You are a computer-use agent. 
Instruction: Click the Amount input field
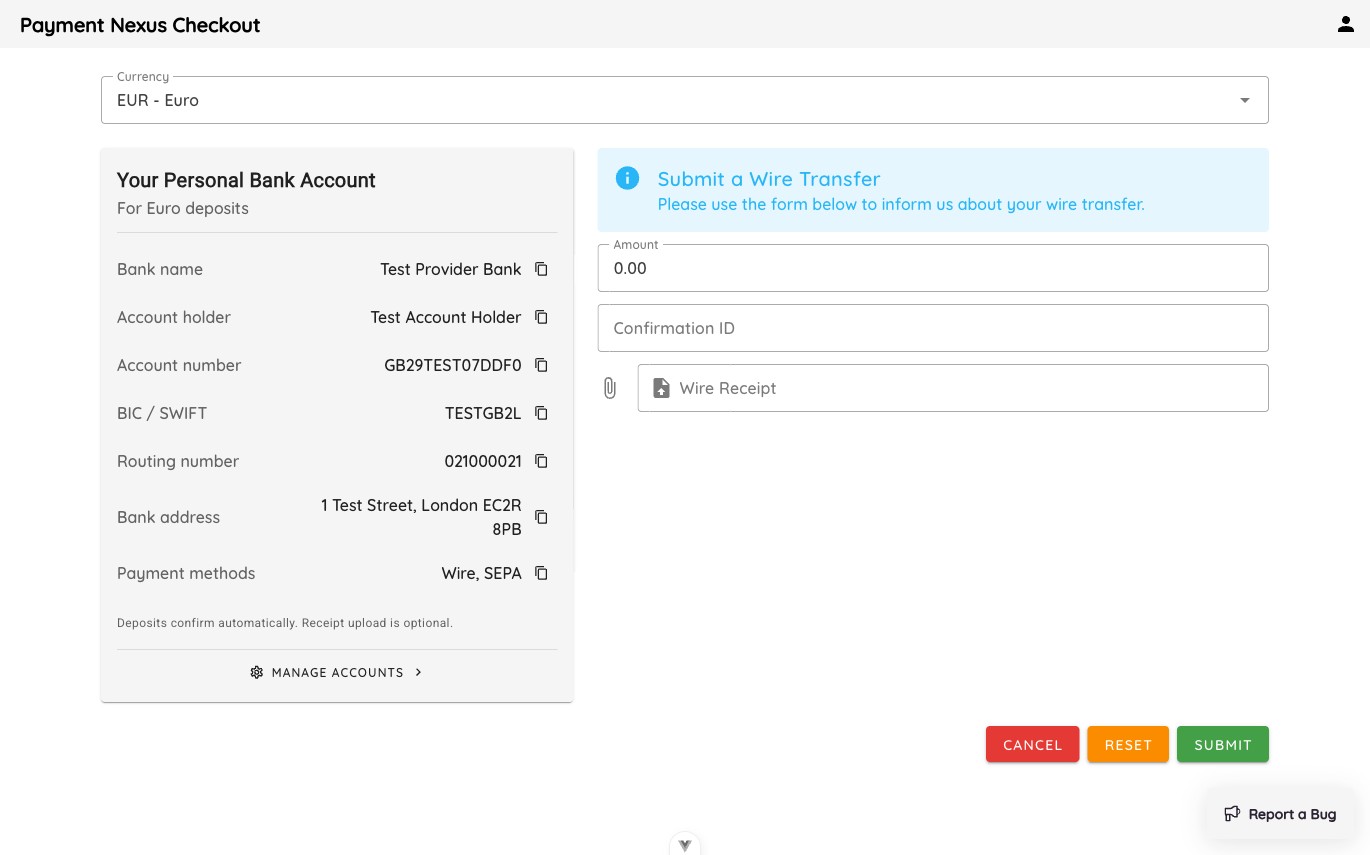coord(933,268)
